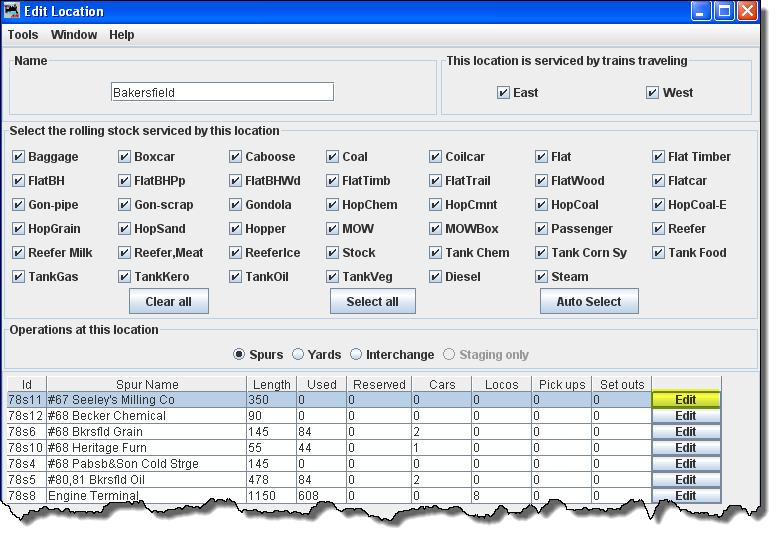Click the Bakersfield name text field
The height and width of the screenshot is (544, 777).
(x=222, y=92)
